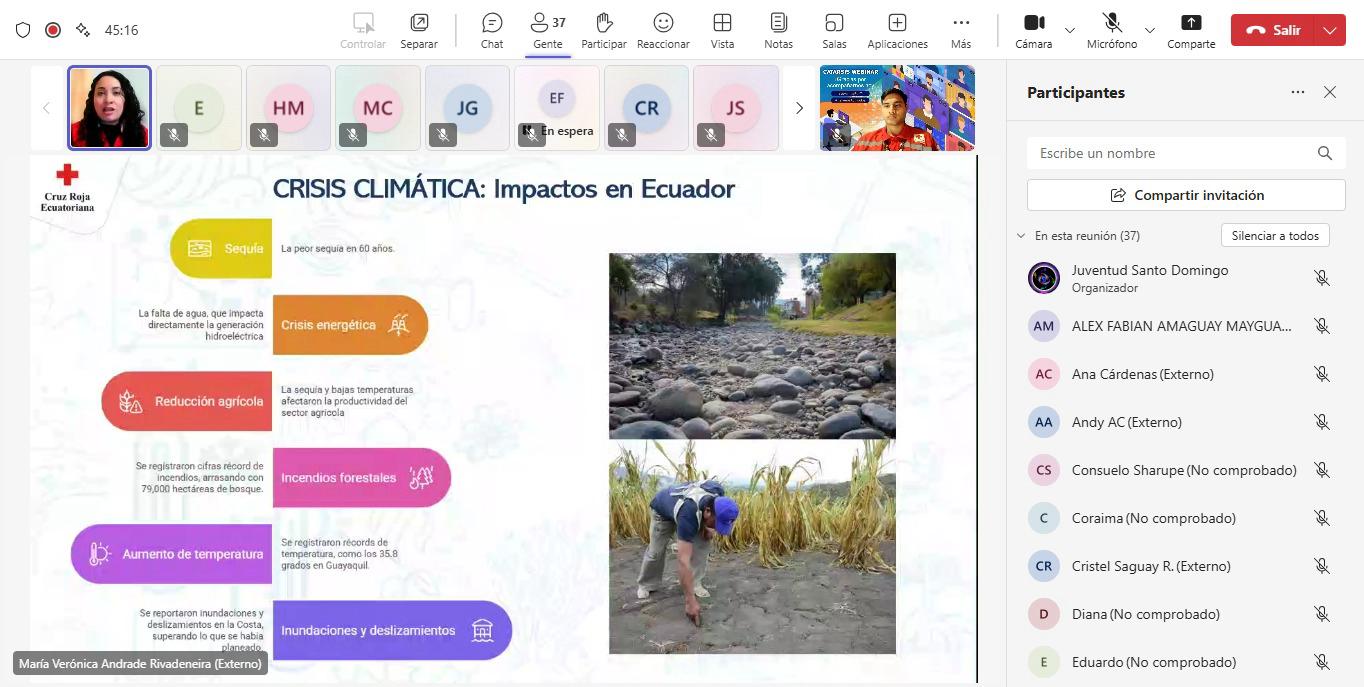Open meeting Notas
Viewport: 1364px width, 687px height.
(x=778, y=30)
